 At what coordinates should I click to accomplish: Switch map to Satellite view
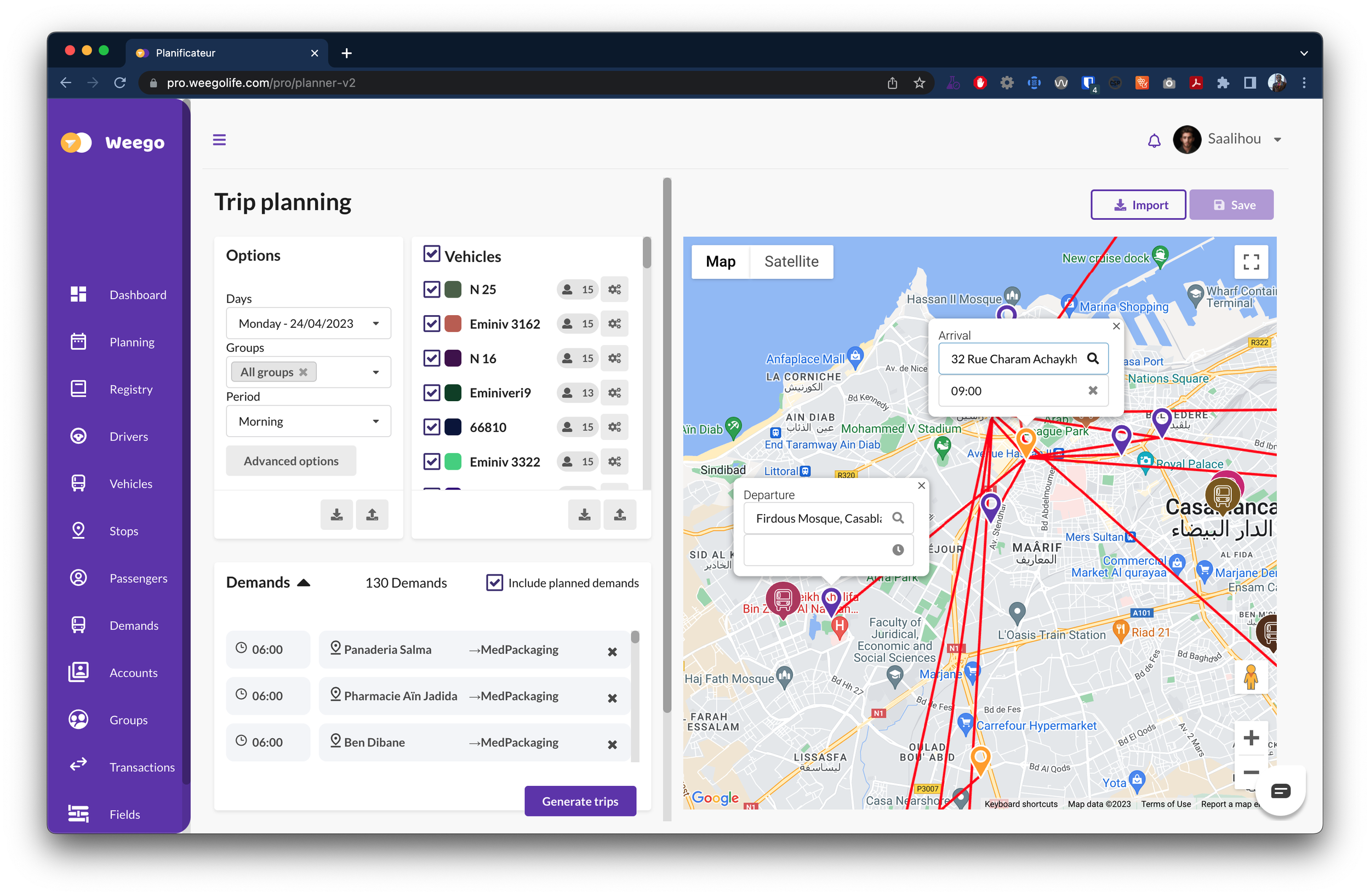[x=791, y=262]
